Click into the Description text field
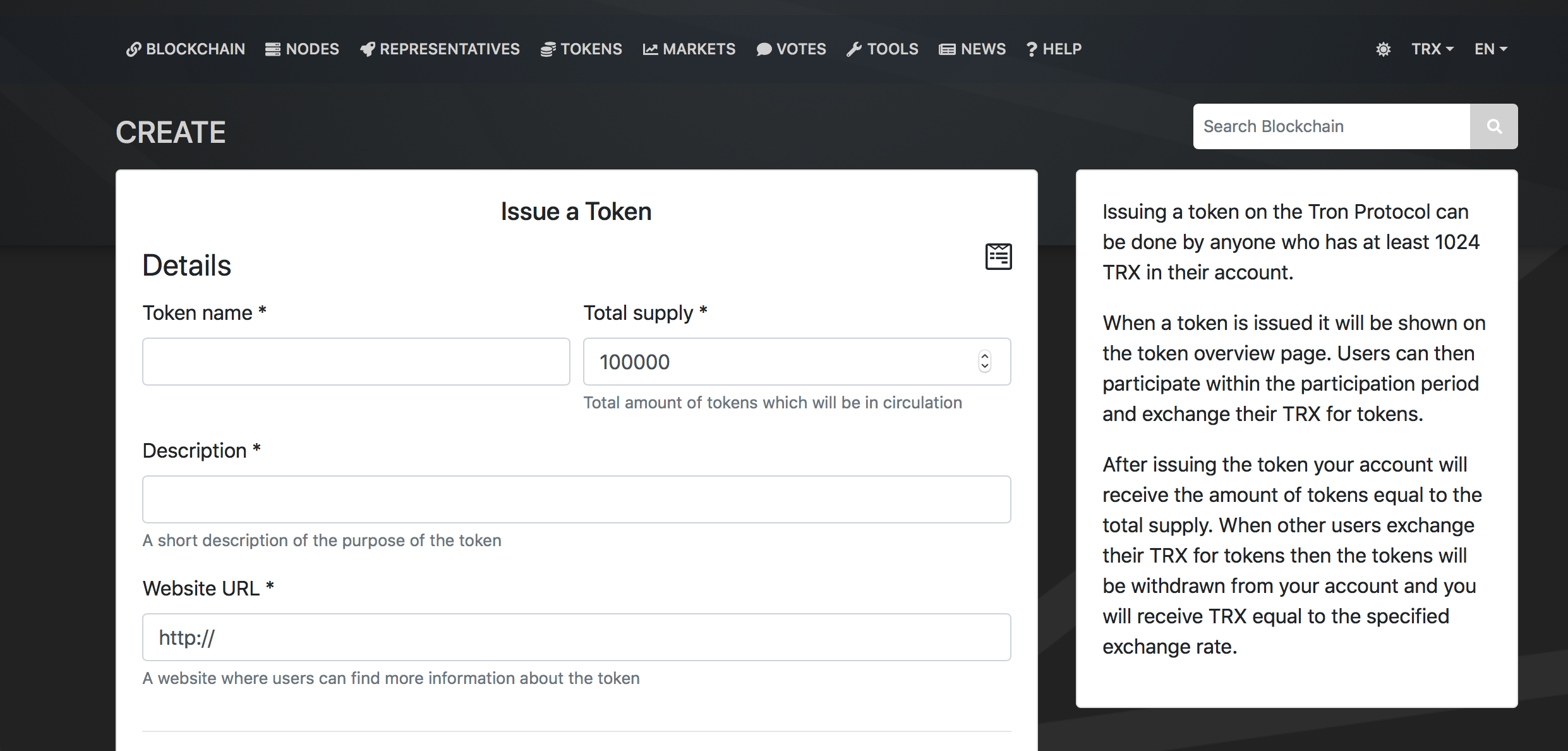The width and height of the screenshot is (1568, 751). [576, 499]
